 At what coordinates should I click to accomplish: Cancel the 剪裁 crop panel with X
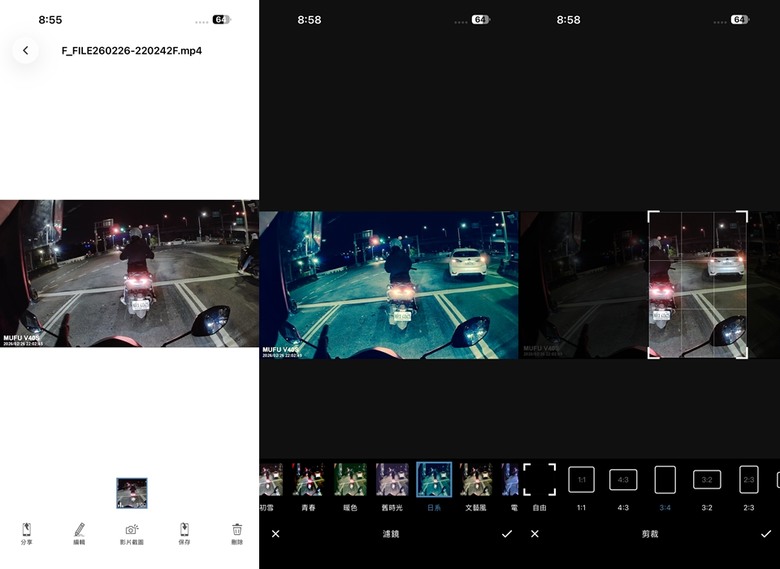[535, 534]
